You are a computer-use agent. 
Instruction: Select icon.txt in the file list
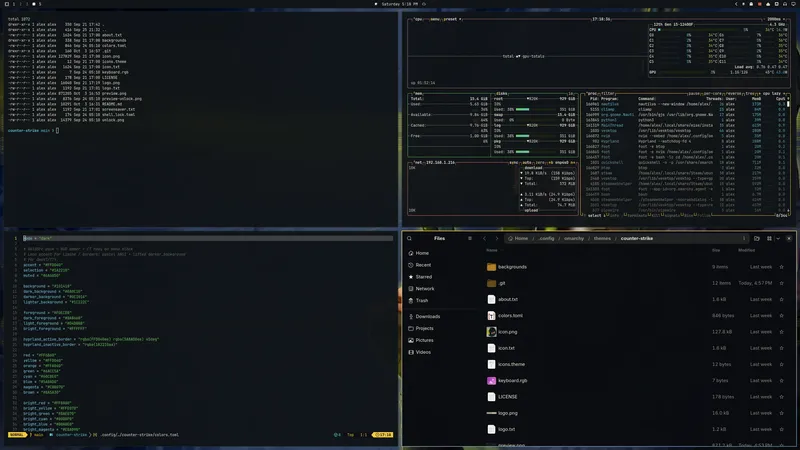point(506,348)
